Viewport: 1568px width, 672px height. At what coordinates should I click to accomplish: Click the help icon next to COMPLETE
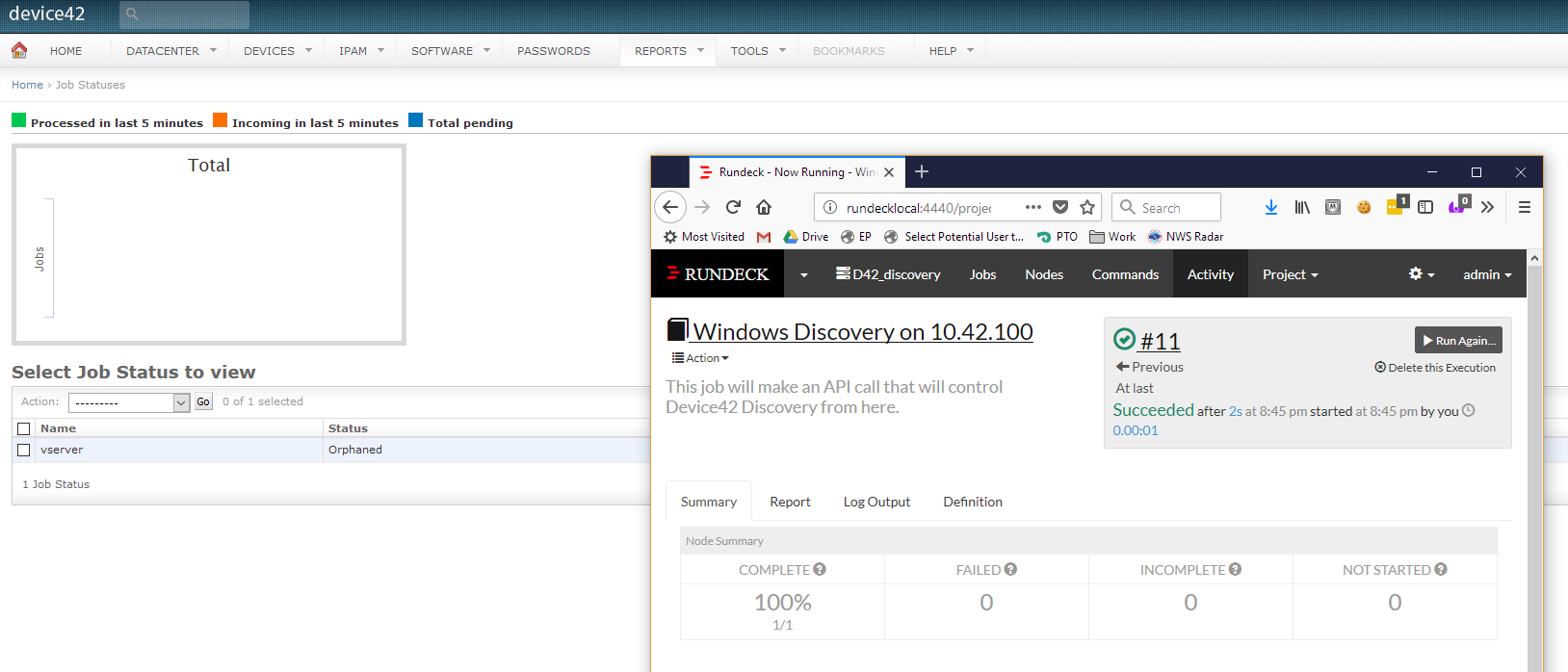pos(820,569)
